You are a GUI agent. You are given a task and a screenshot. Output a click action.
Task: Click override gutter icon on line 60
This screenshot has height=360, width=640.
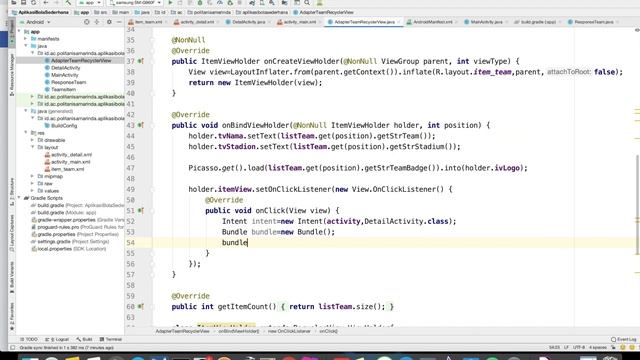140,307
